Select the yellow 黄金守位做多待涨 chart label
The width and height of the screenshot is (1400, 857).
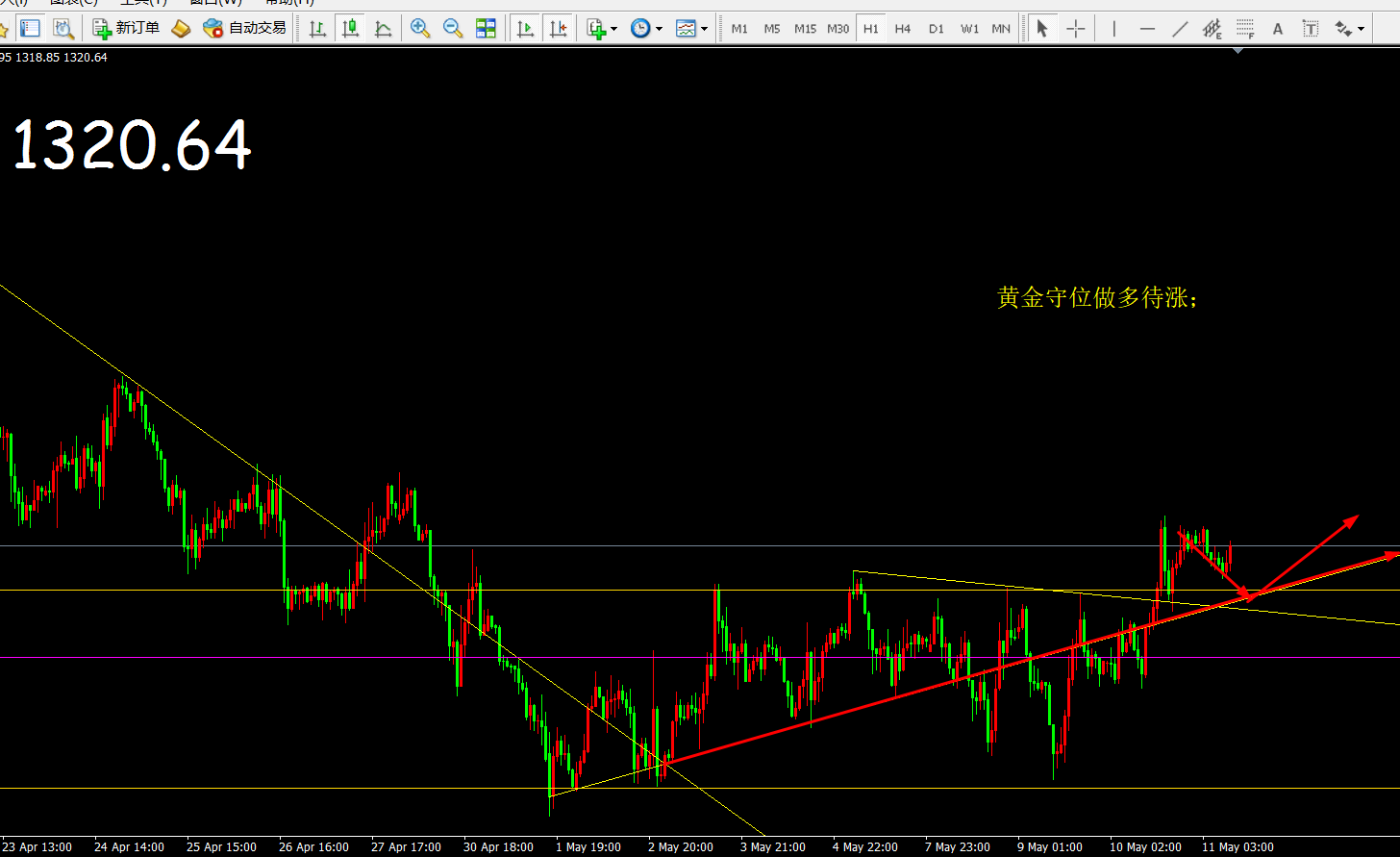[x=1097, y=298]
